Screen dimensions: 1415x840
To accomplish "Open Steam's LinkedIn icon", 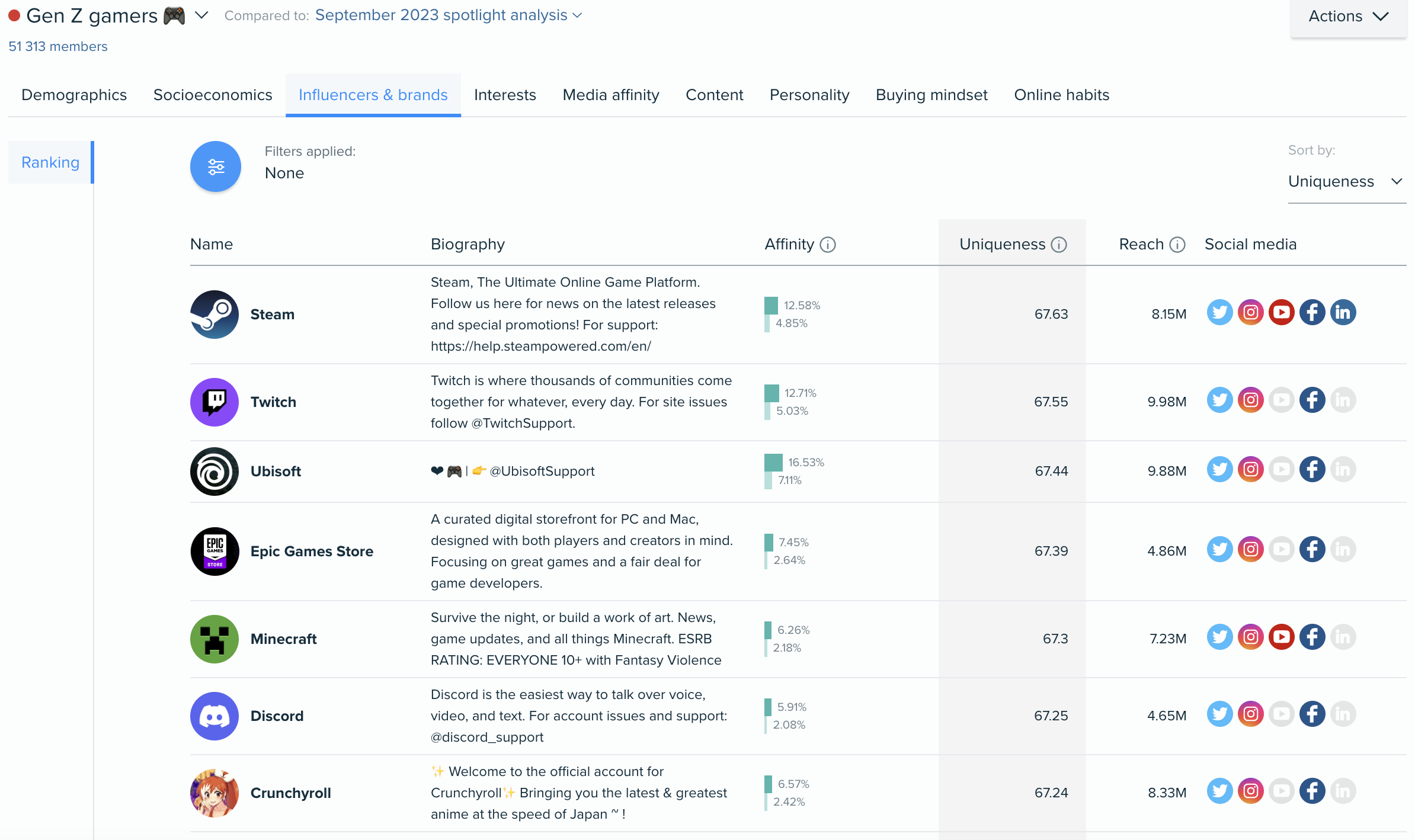I will [1343, 312].
